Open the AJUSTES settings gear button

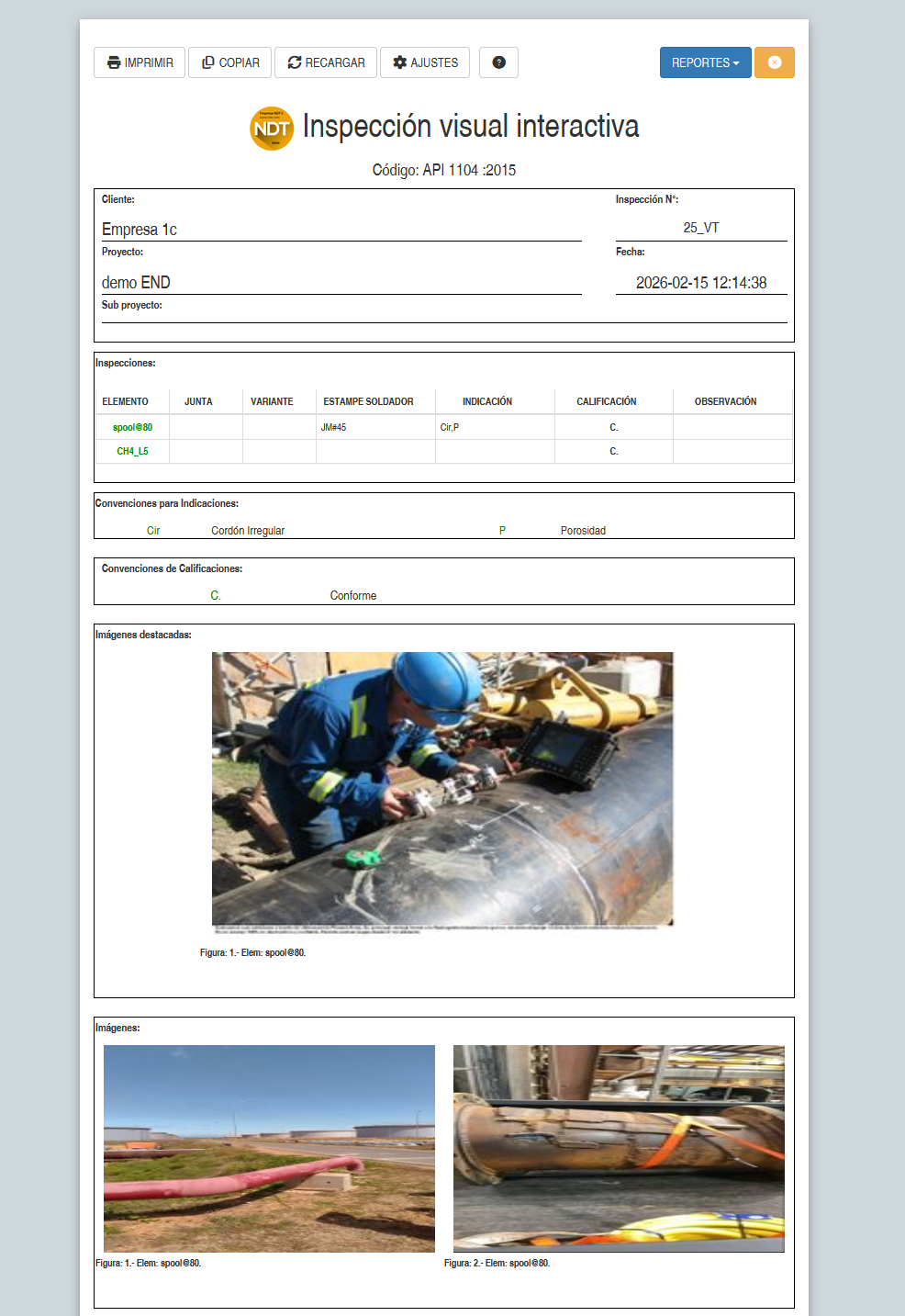(x=425, y=62)
